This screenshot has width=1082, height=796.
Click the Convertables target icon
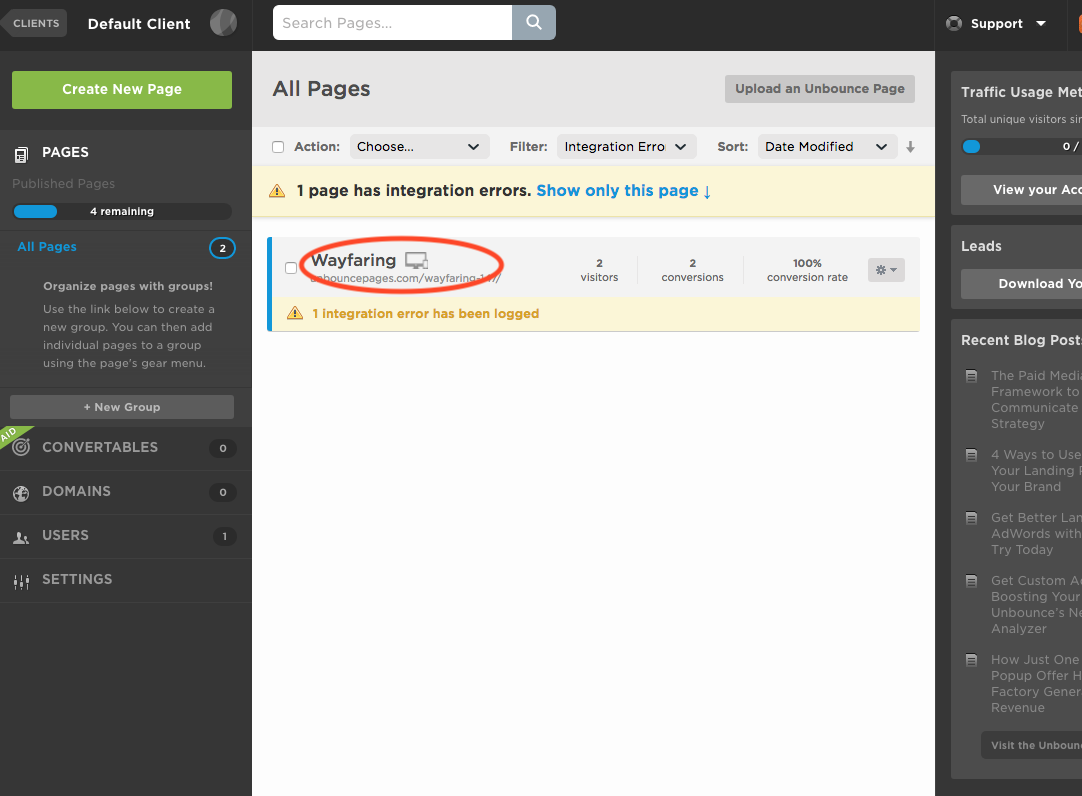[x=21, y=448]
